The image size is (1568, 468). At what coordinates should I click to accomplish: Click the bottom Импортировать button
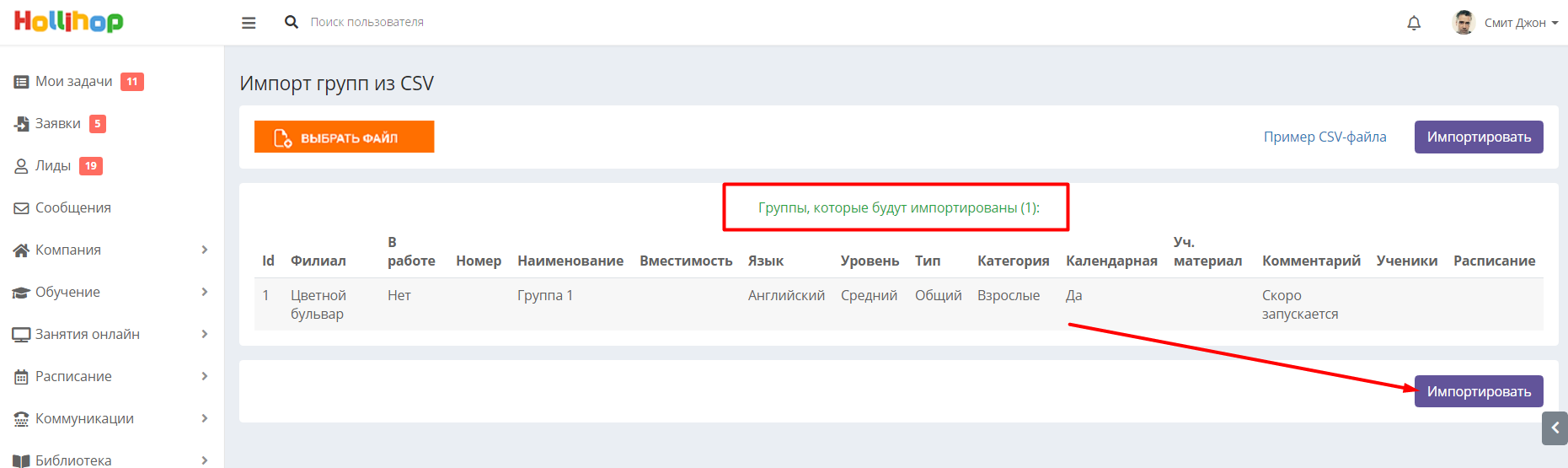coord(1479,391)
